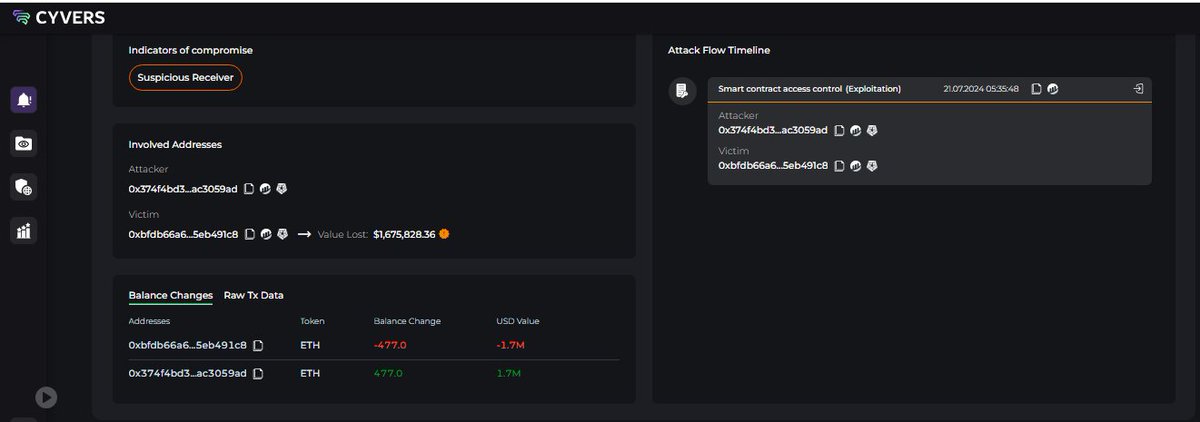Open the eye monitoring icon in sidebar
This screenshot has width=1200, height=422.
(24, 144)
